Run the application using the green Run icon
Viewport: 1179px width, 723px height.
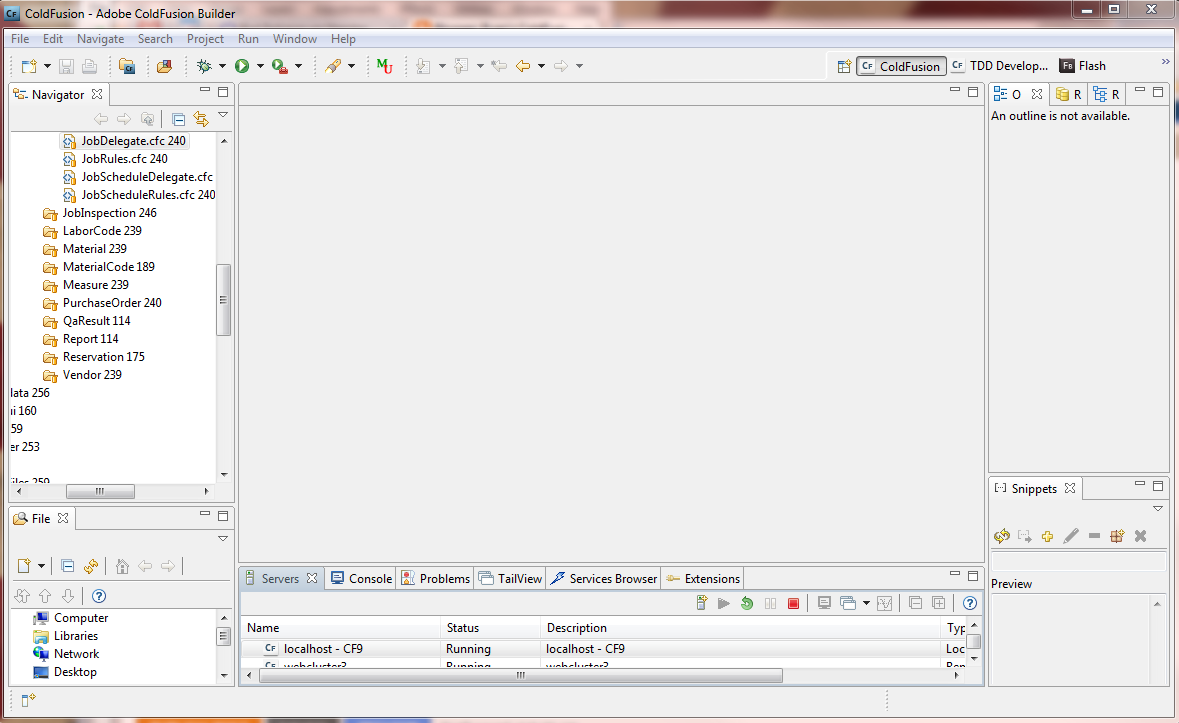point(243,65)
